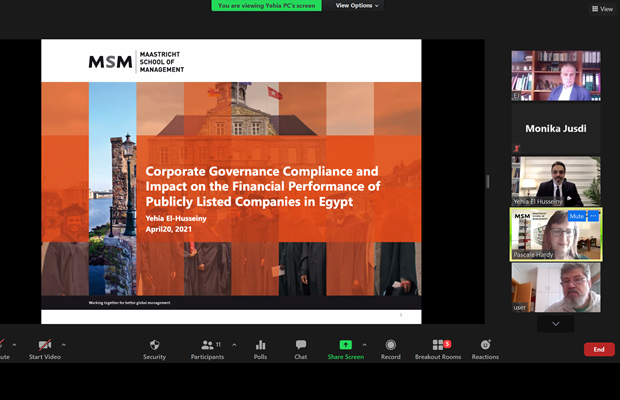Select the 'user' participant video thumbnail
This screenshot has height=400, width=620.
556,288
